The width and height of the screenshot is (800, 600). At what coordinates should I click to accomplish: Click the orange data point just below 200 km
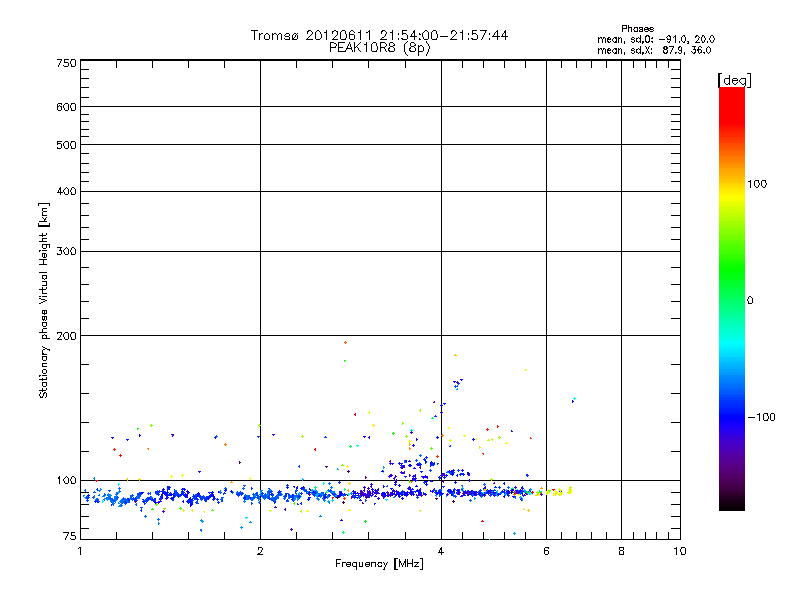pos(345,342)
